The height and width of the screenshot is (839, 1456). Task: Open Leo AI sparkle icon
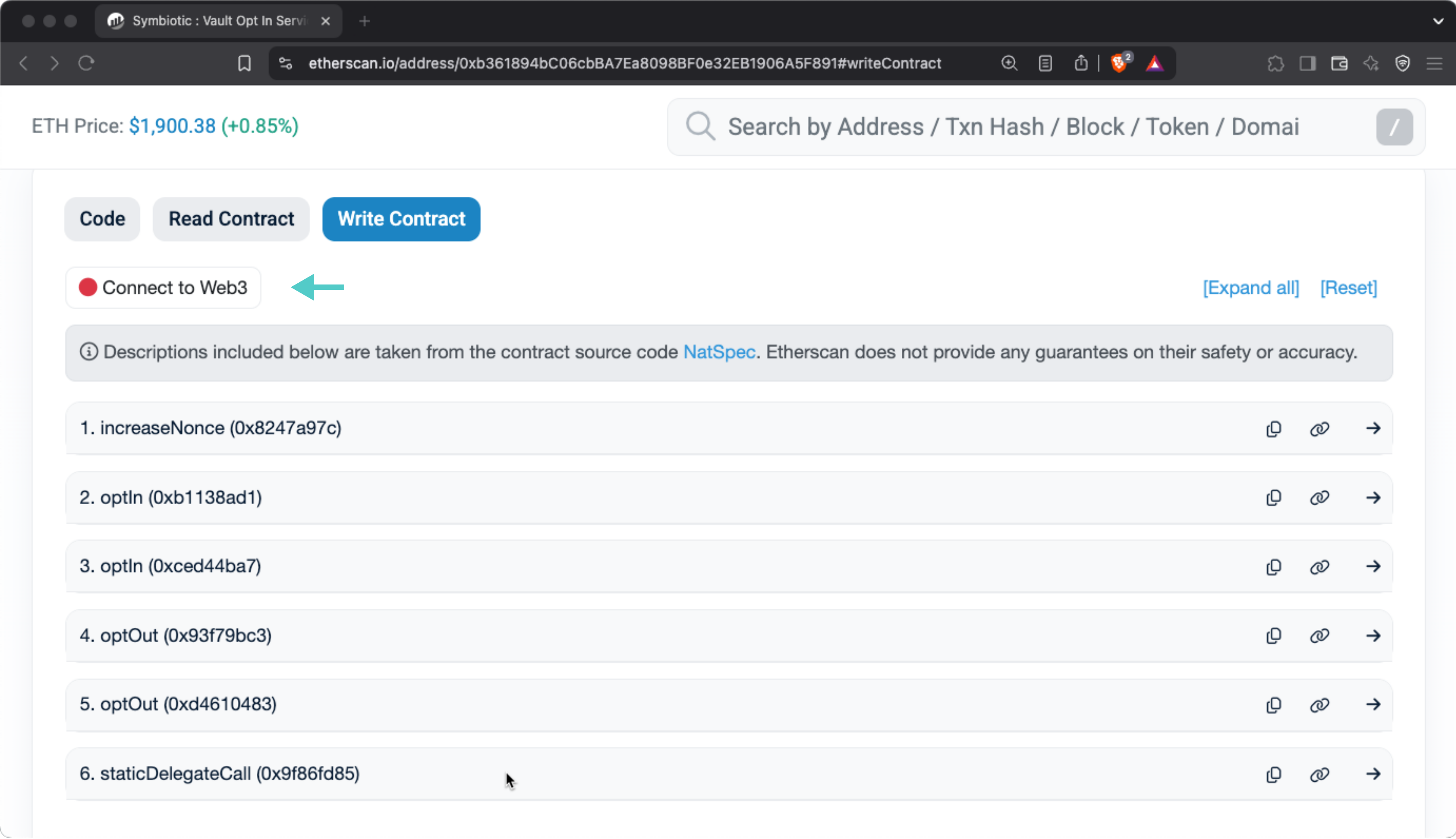(1371, 63)
